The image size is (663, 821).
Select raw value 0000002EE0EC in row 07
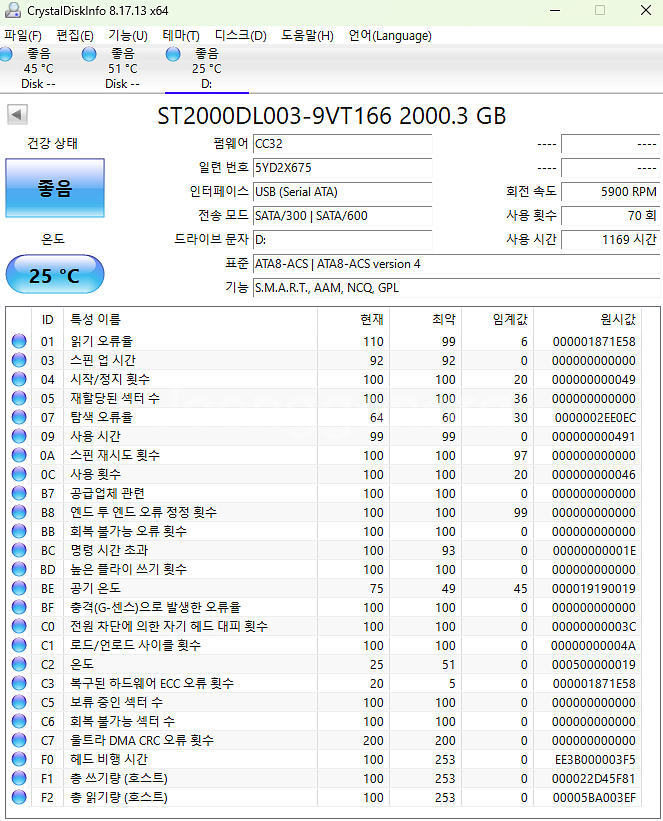pyautogui.click(x=595, y=418)
